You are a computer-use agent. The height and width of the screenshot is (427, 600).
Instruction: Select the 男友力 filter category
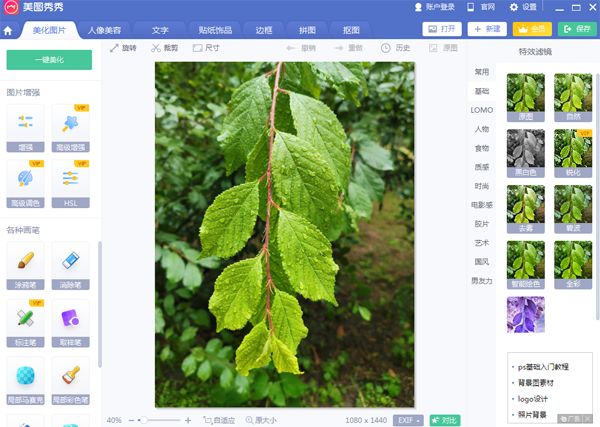coord(482,281)
